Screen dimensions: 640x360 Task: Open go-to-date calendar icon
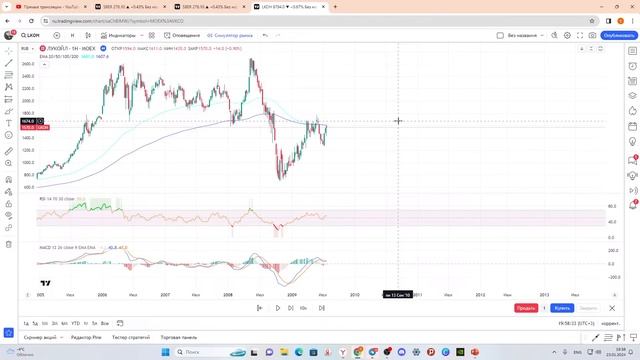click(120, 323)
